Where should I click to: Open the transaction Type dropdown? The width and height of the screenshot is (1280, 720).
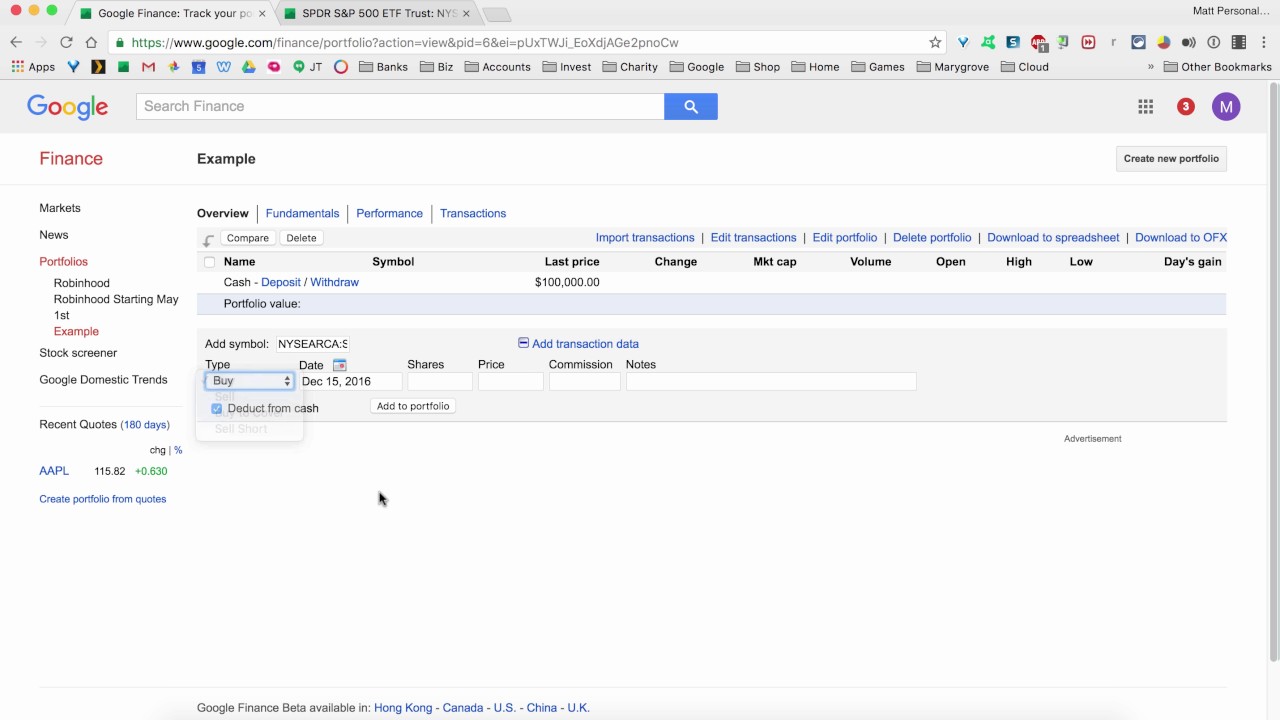tap(249, 381)
